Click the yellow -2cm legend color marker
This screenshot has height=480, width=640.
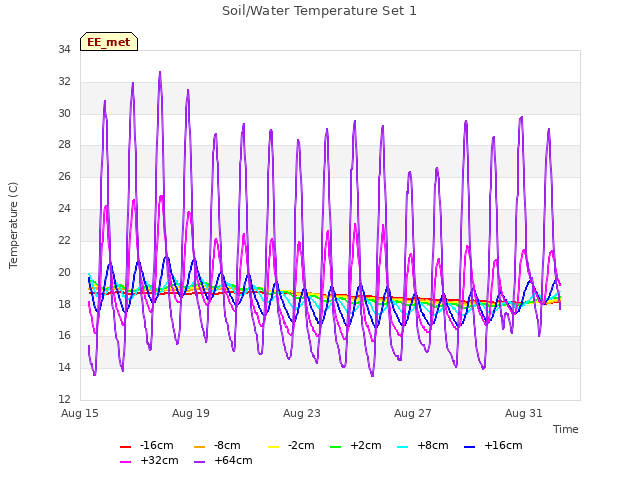click(273, 447)
